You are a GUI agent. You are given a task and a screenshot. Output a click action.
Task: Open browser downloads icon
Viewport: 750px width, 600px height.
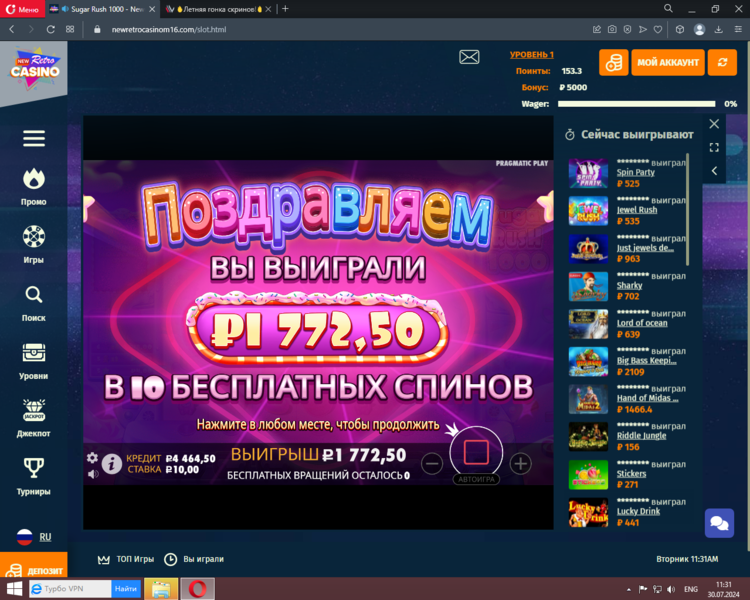(x=718, y=29)
